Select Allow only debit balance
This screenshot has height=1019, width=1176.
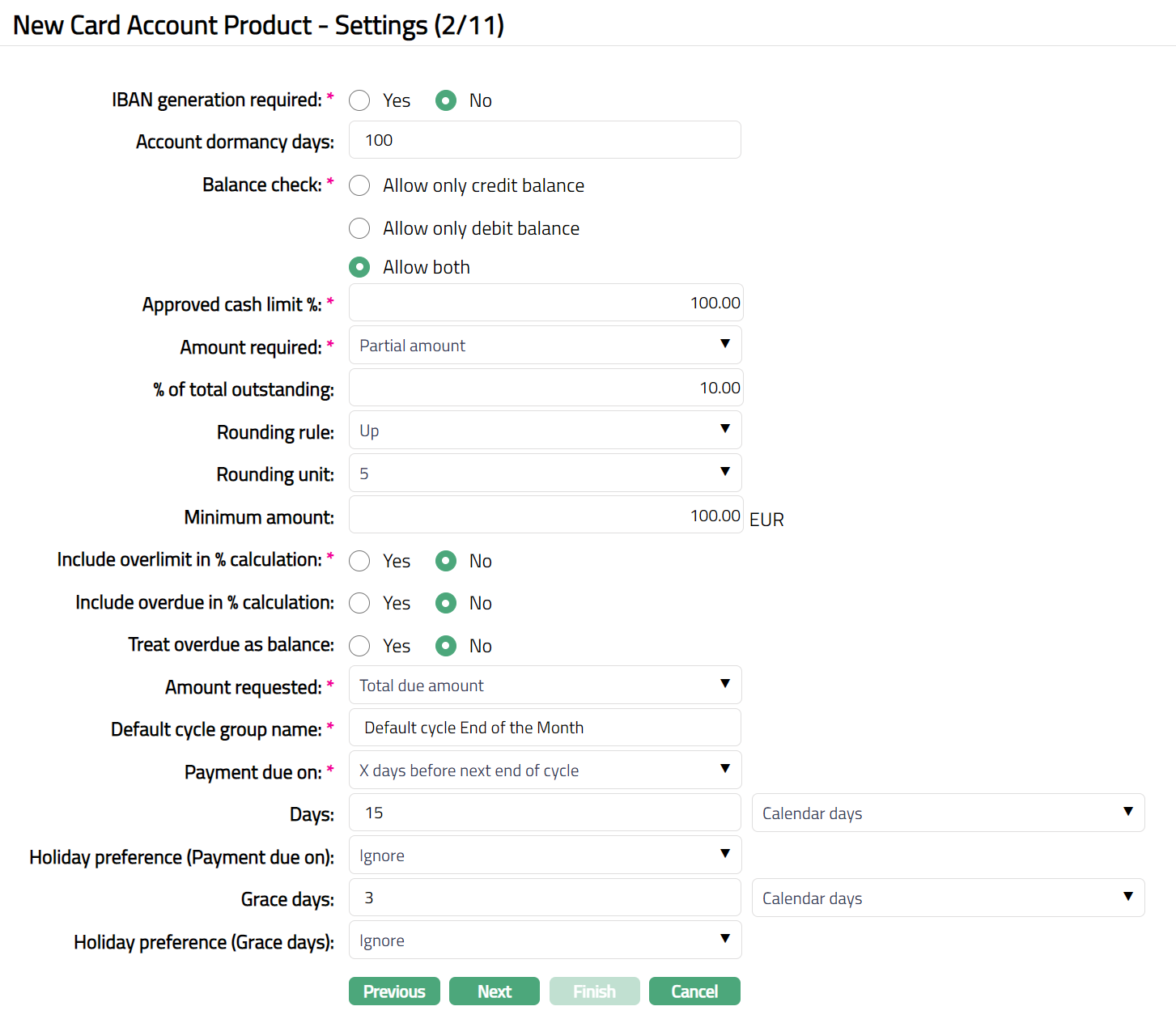[359, 228]
